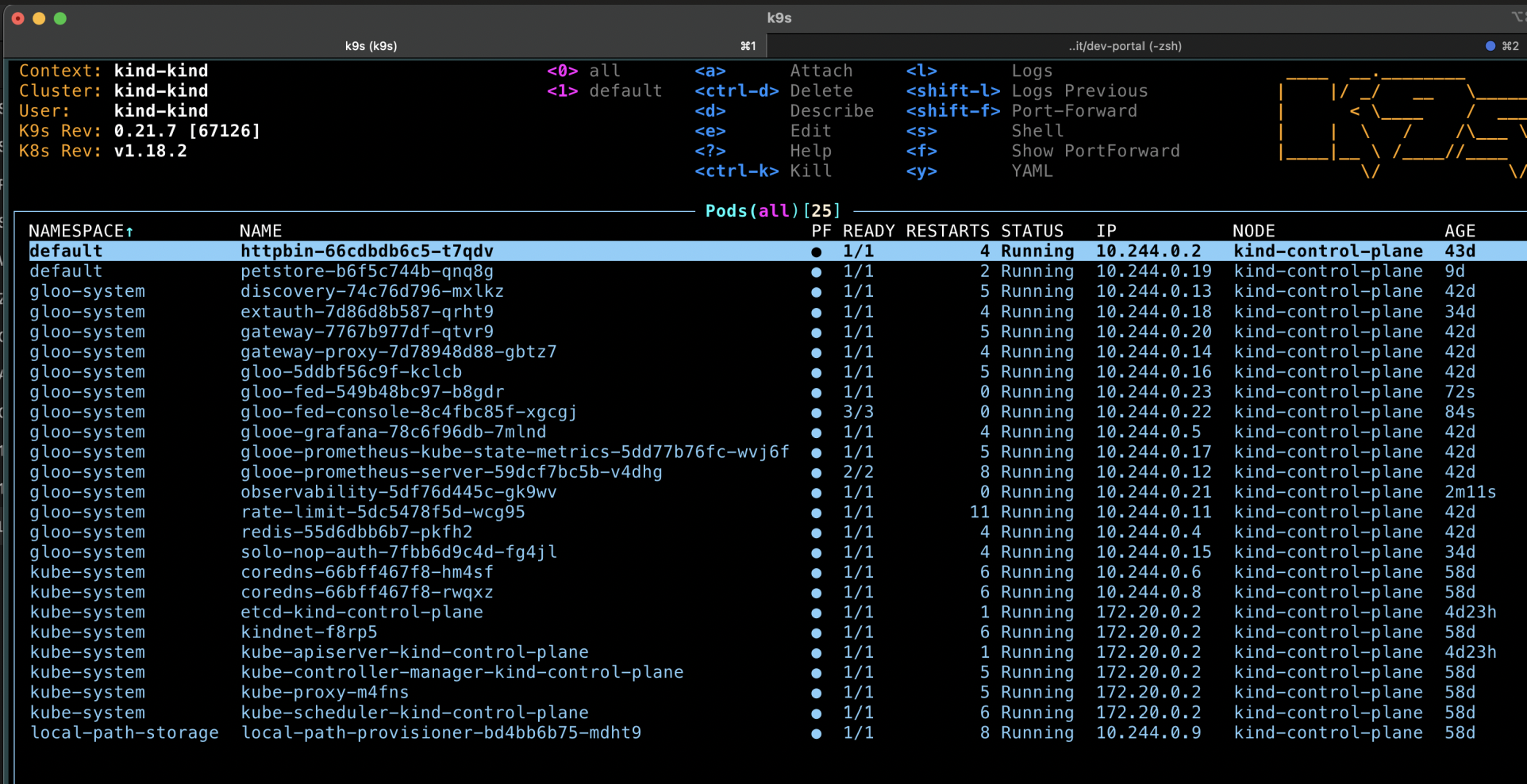Click the <s> Shell shortcut hint
Image resolution: width=1527 pixels, height=784 pixels.
(x=984, y=131)
